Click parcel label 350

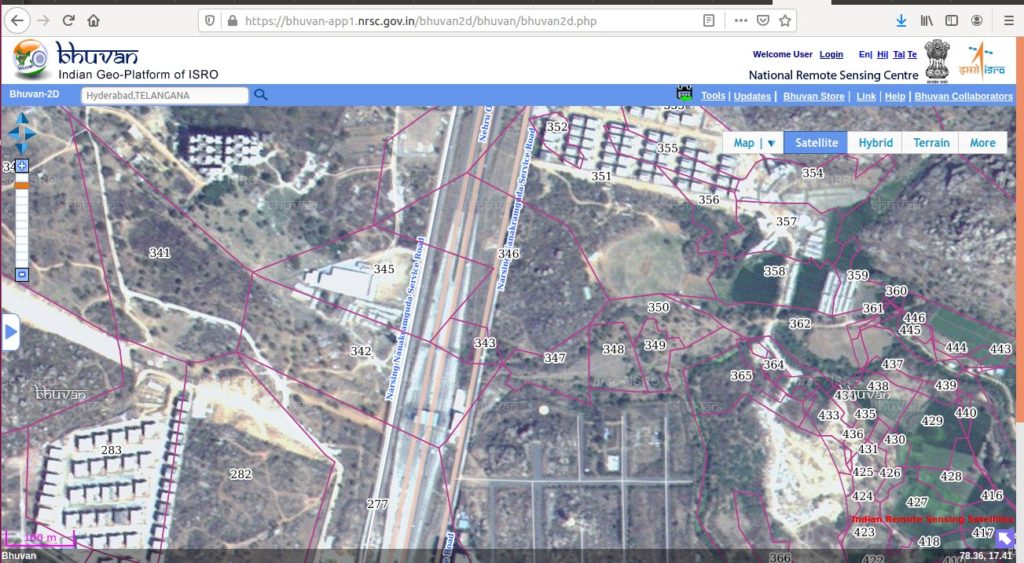(658, 307)
